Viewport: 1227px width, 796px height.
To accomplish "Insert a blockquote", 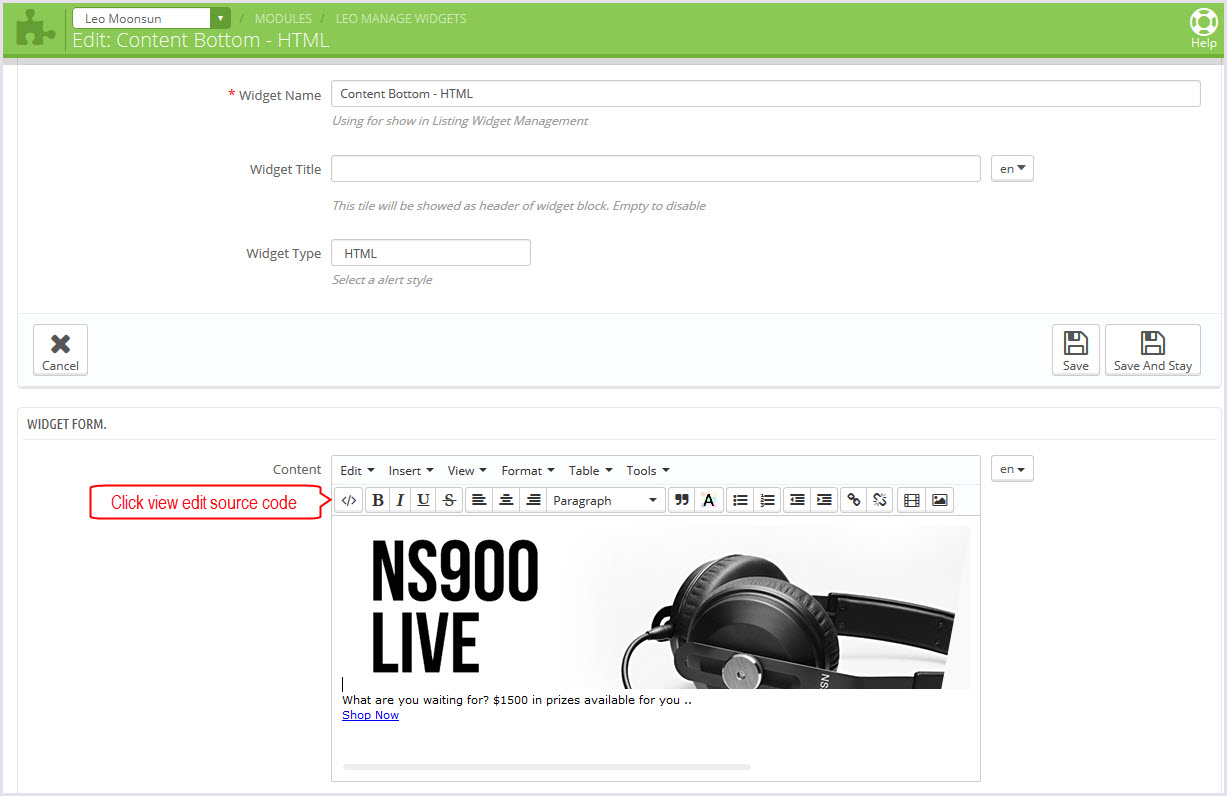I will 682,500.
